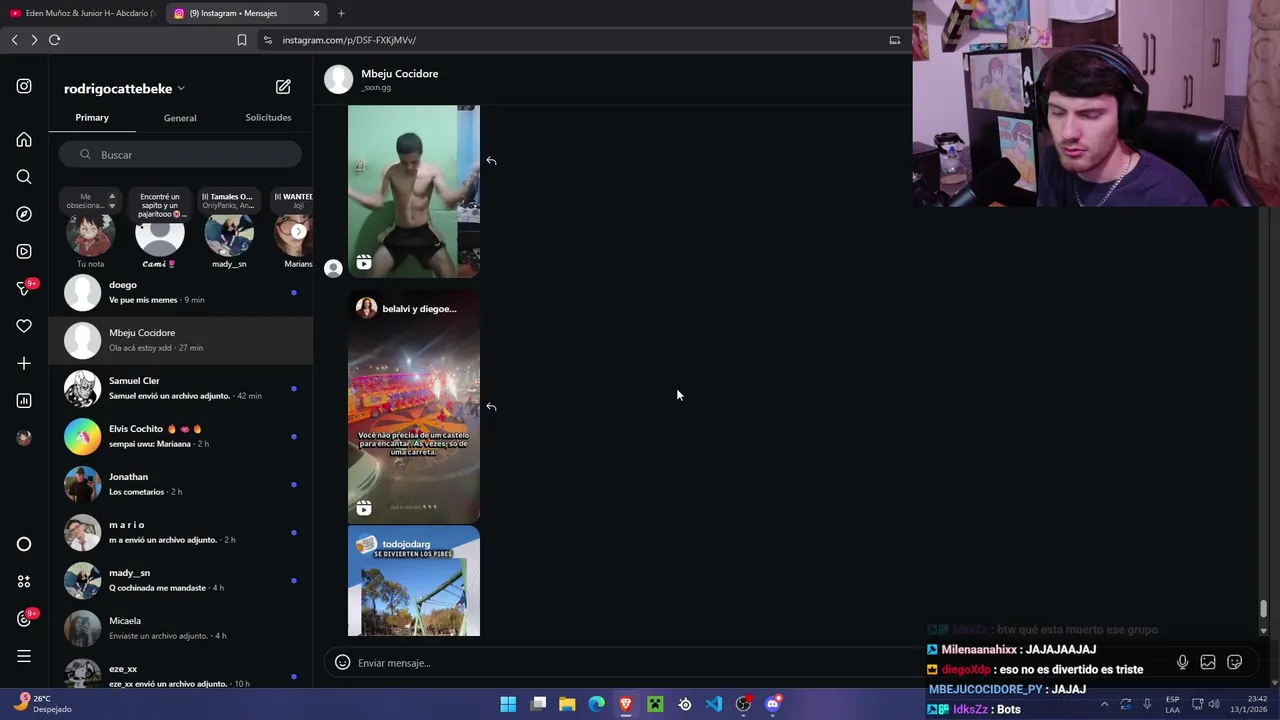Open the todojodarg reel thumbnail
Screen dimensions: 1280x720
coord(414,581)
